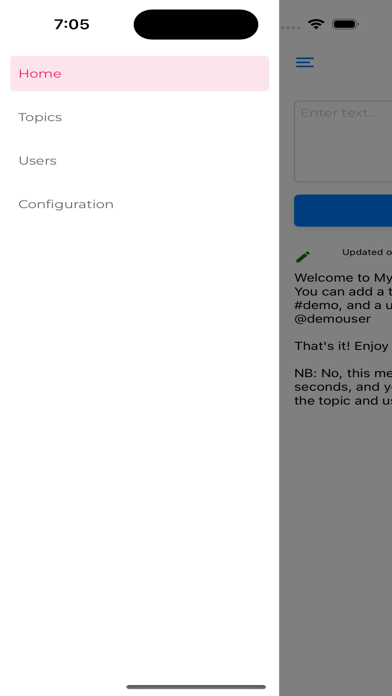Tap the hamburger menu icon

coord(305,62)
